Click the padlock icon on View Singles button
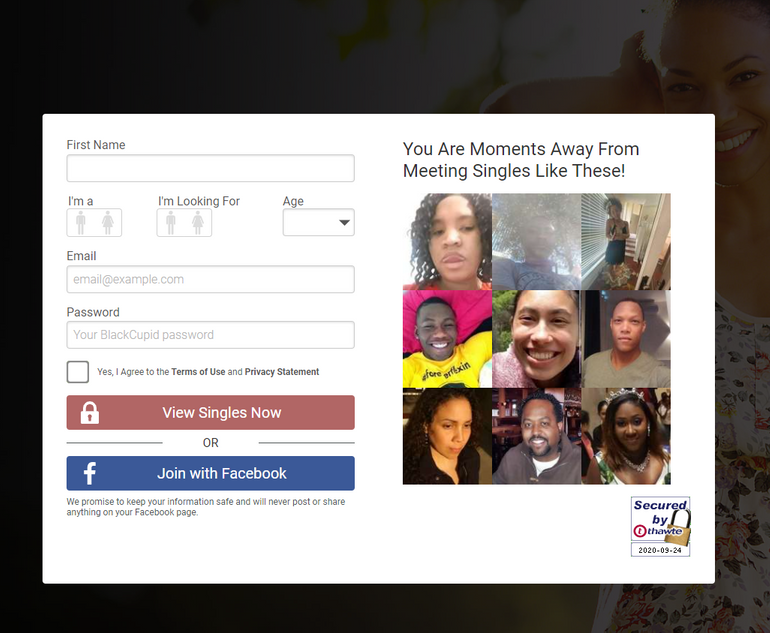The image size is (770, 633). coord(89,413)
